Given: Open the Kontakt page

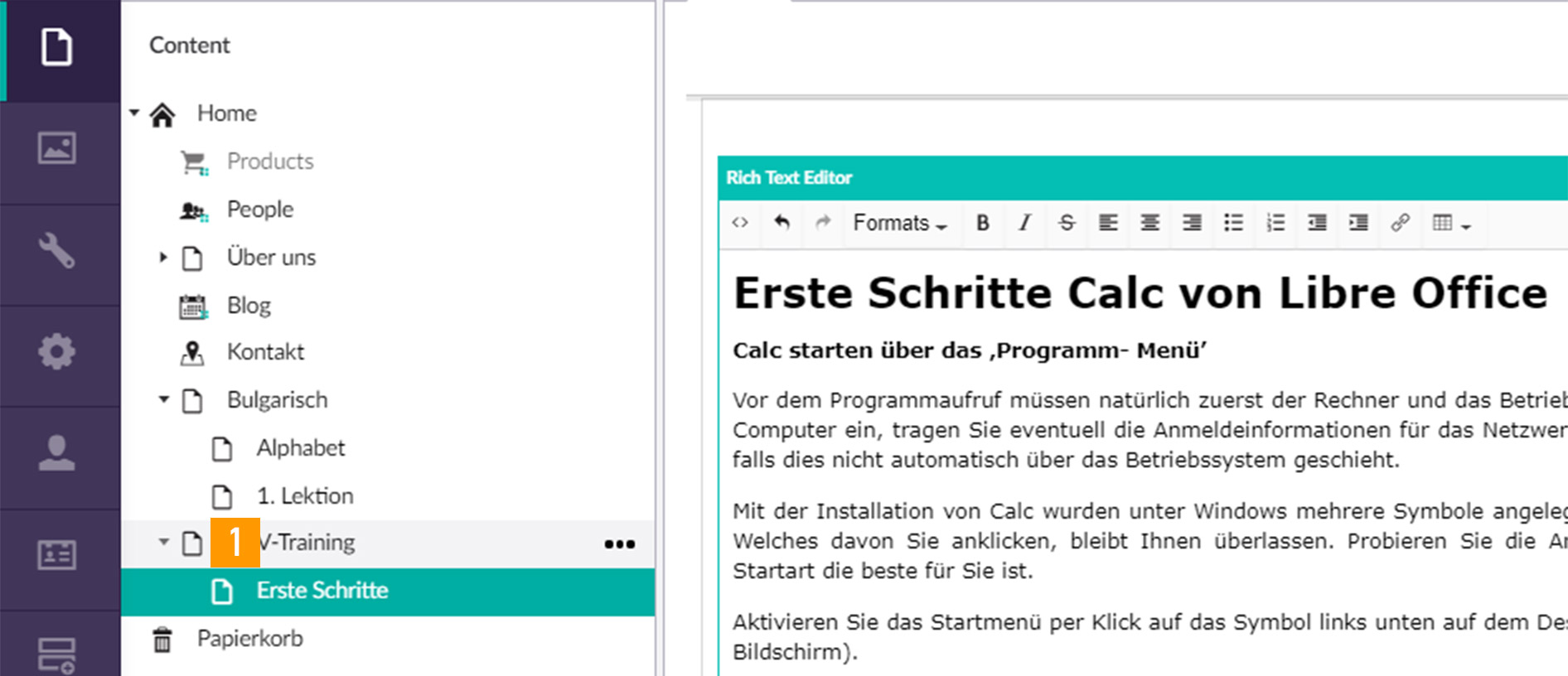Looking at the screenshot, I should click(265, 352).
